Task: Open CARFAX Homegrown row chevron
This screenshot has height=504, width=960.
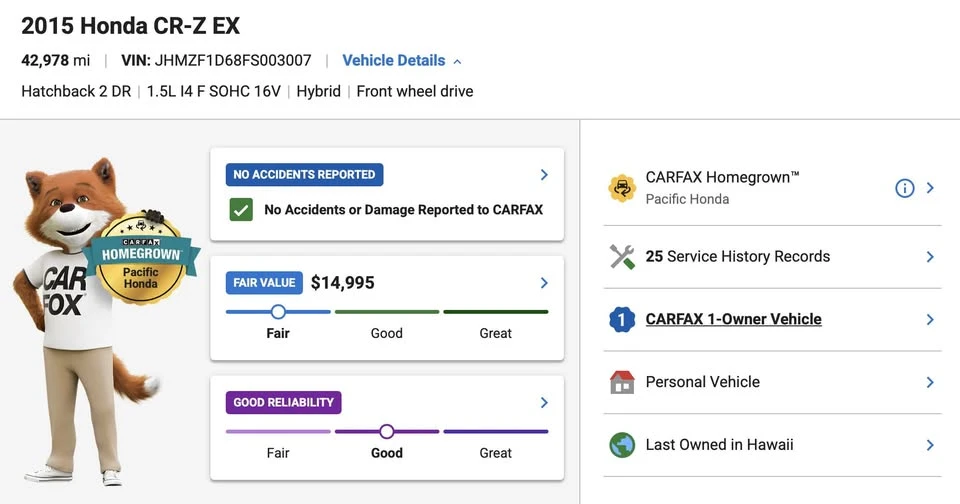Action: 930,188
